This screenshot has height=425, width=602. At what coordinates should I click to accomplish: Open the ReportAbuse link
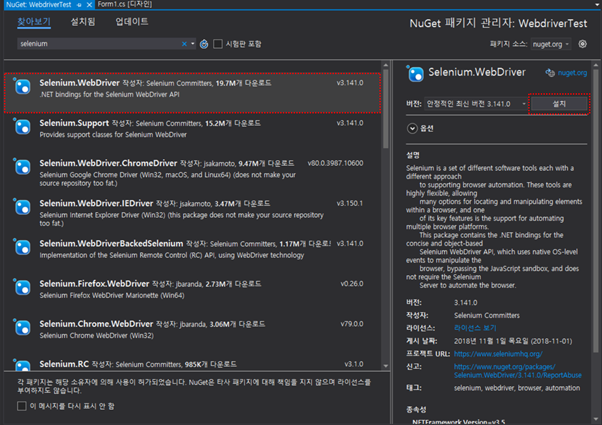(518, 371)
